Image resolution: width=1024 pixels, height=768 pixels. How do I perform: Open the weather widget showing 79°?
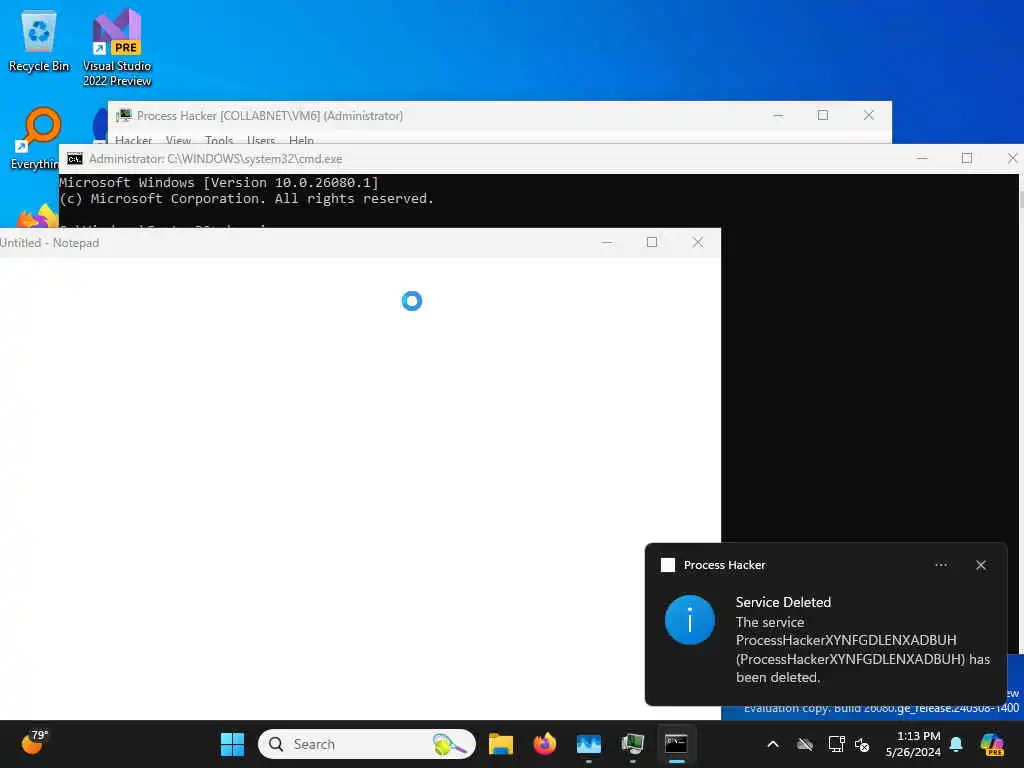coord(34,743)
